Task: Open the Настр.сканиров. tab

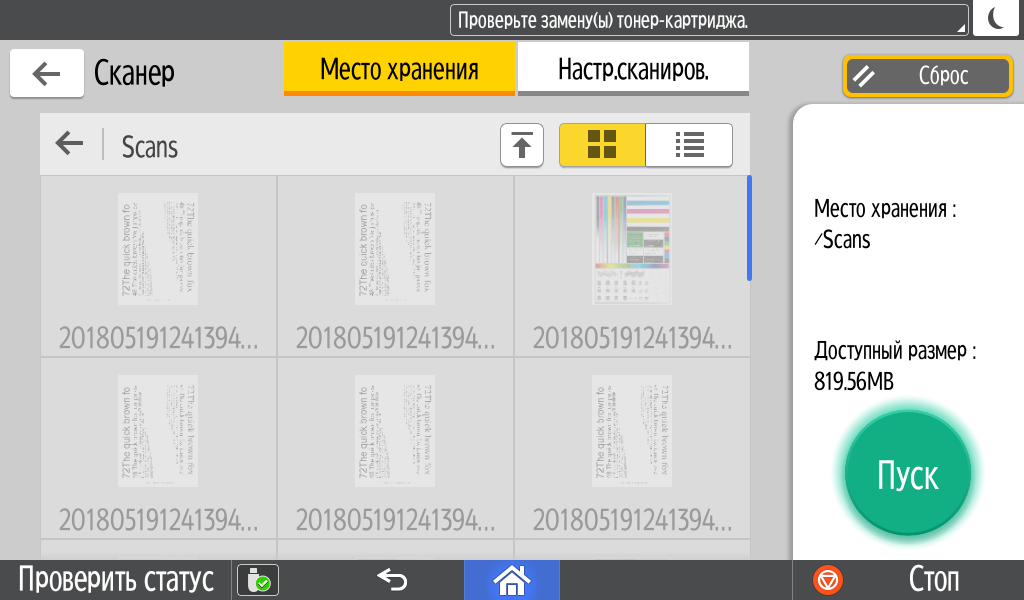Action: [x=633, y=69]
